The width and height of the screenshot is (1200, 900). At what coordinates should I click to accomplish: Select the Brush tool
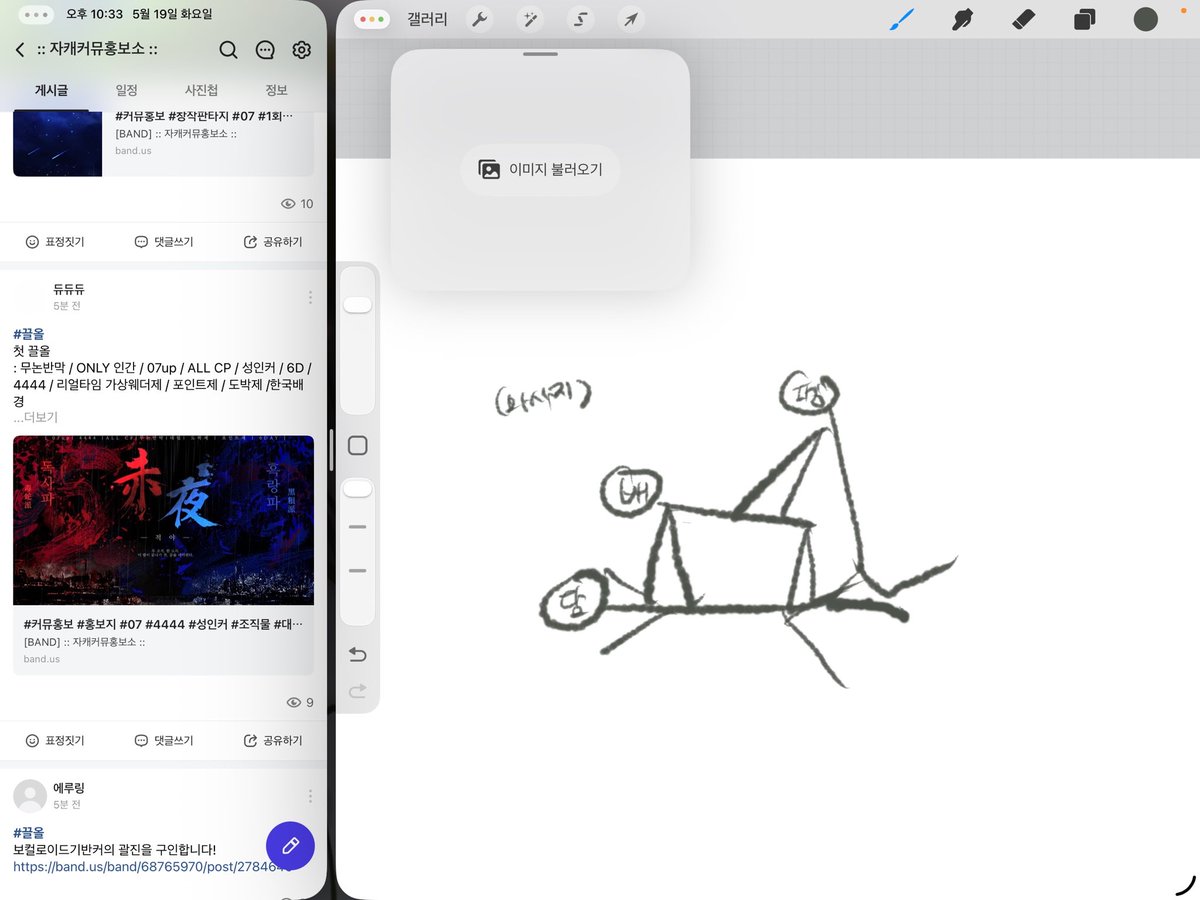(x=902, y=19)
